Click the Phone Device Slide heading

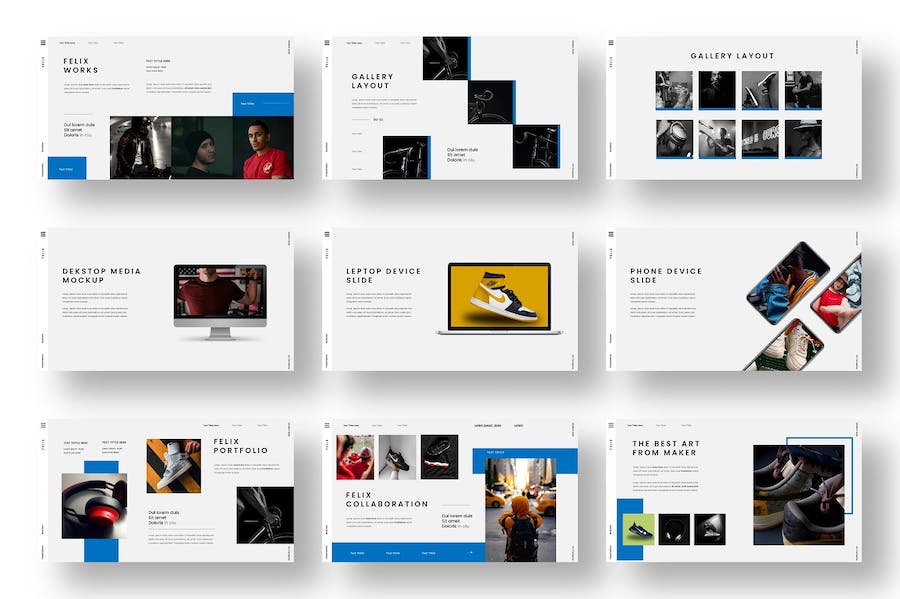[x=665, y=275]
